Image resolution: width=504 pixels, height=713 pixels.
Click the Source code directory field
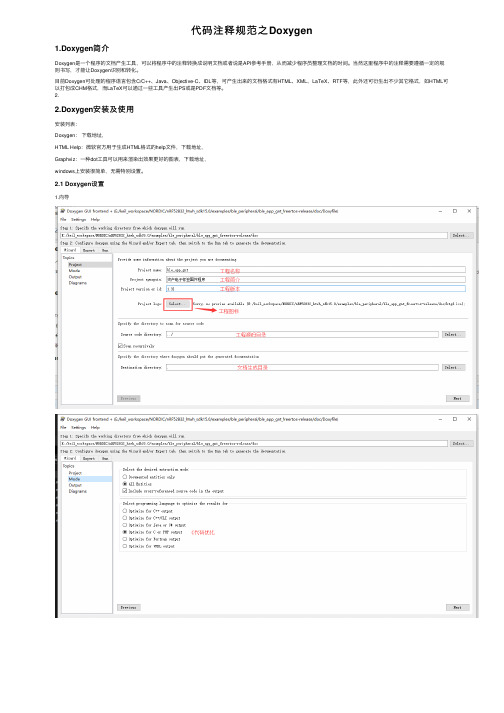click(302, 334)
